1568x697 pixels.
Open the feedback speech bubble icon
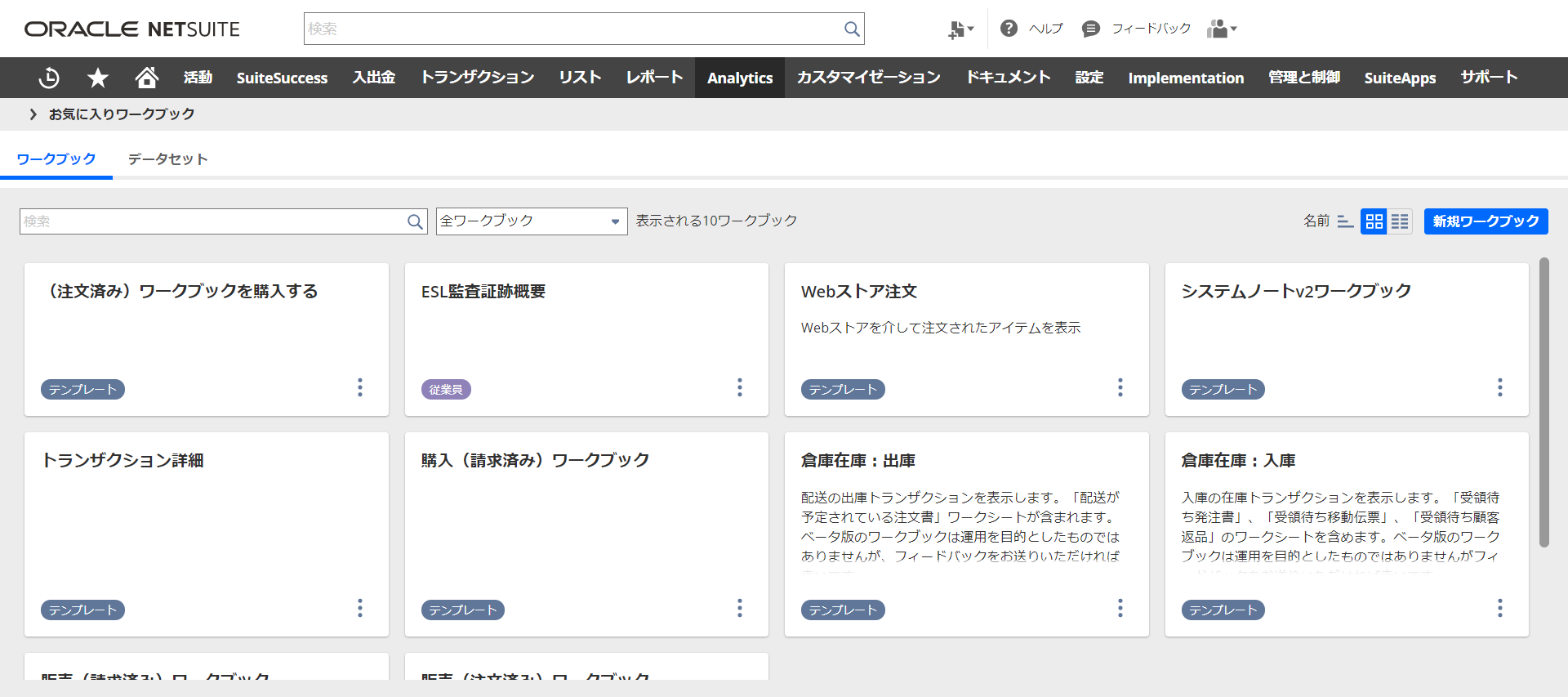coord(1090,29)
